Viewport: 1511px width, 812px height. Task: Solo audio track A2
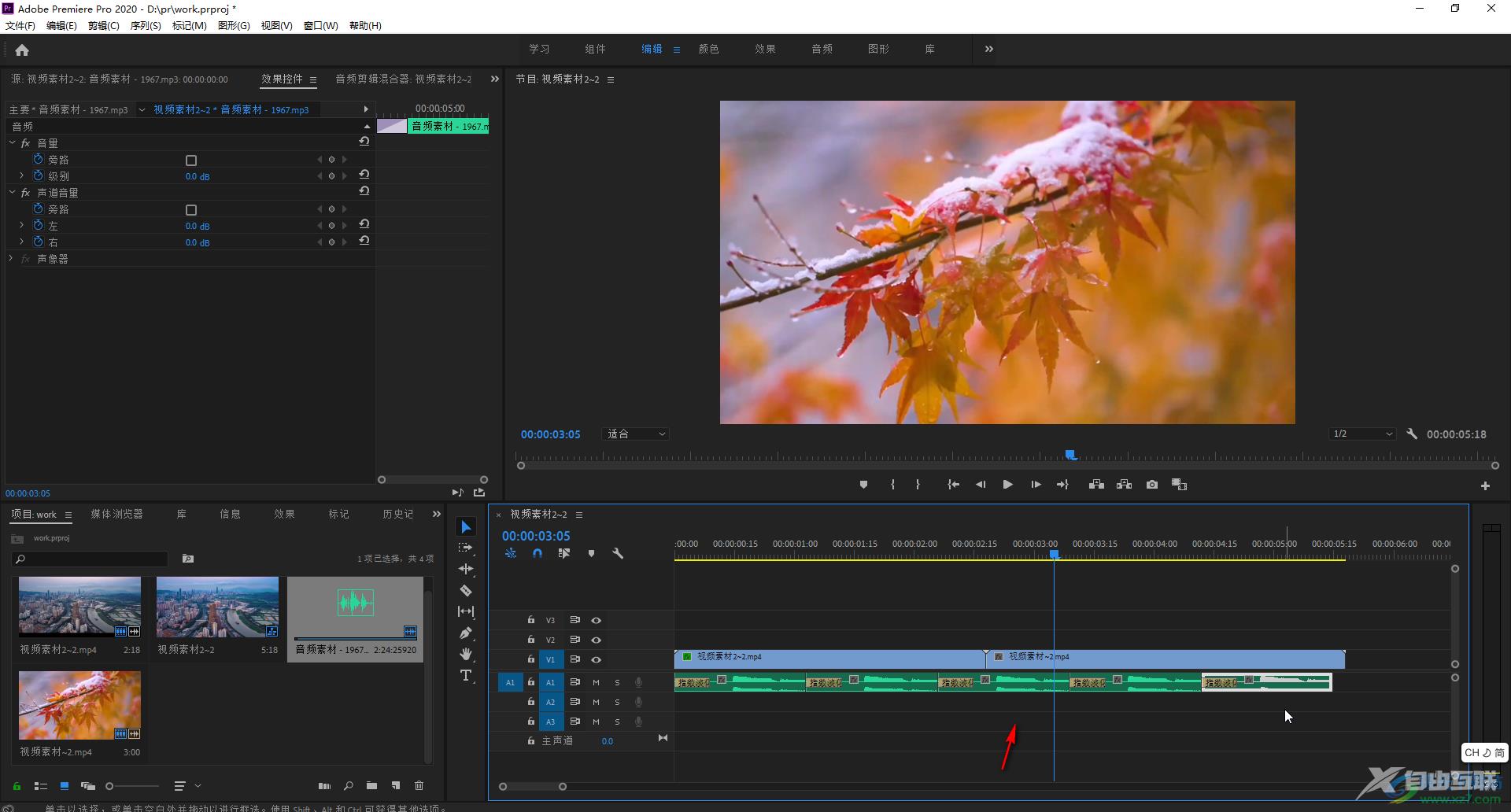617,703
